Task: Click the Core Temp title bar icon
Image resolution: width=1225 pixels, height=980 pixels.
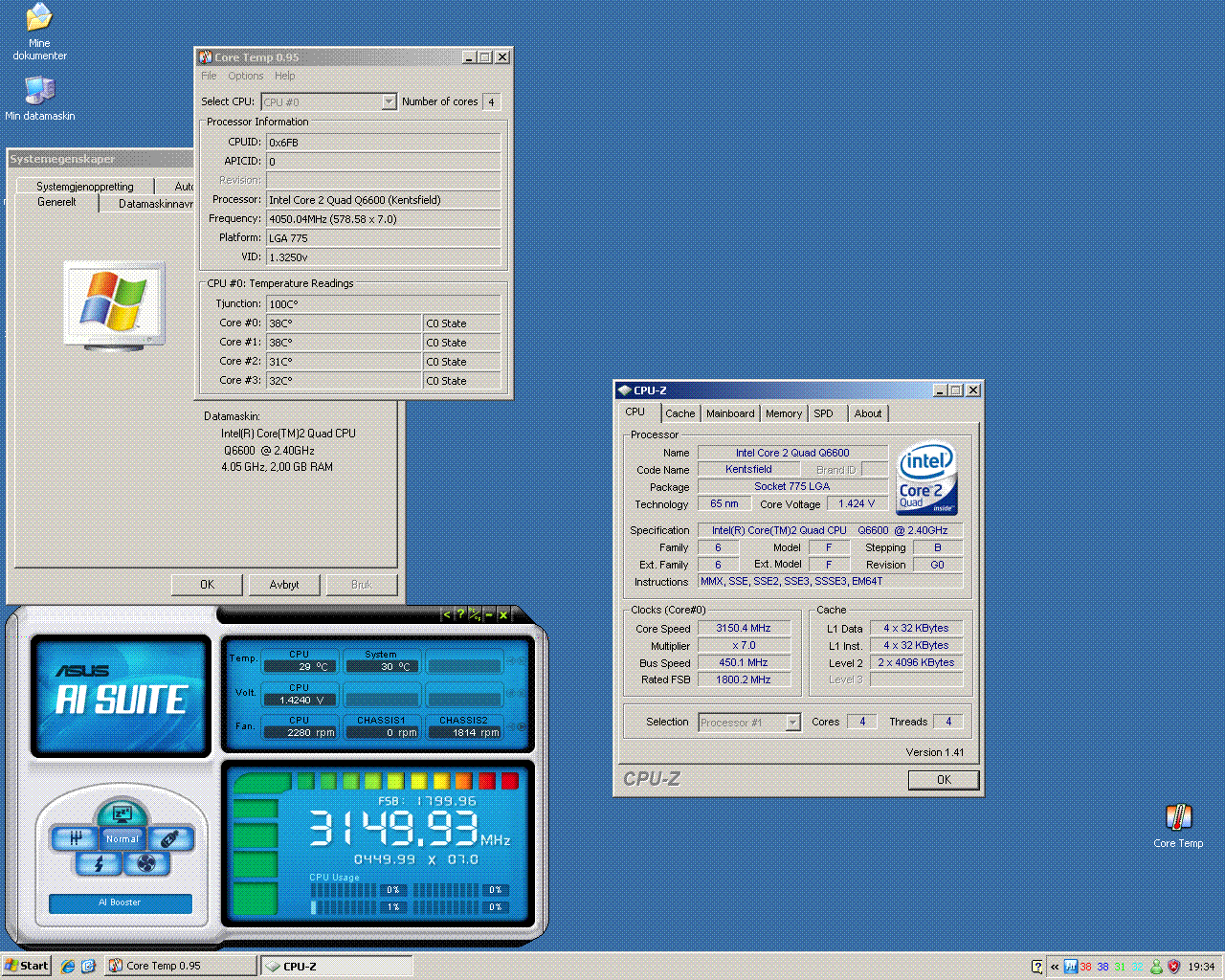Action: tap(205, 57)
